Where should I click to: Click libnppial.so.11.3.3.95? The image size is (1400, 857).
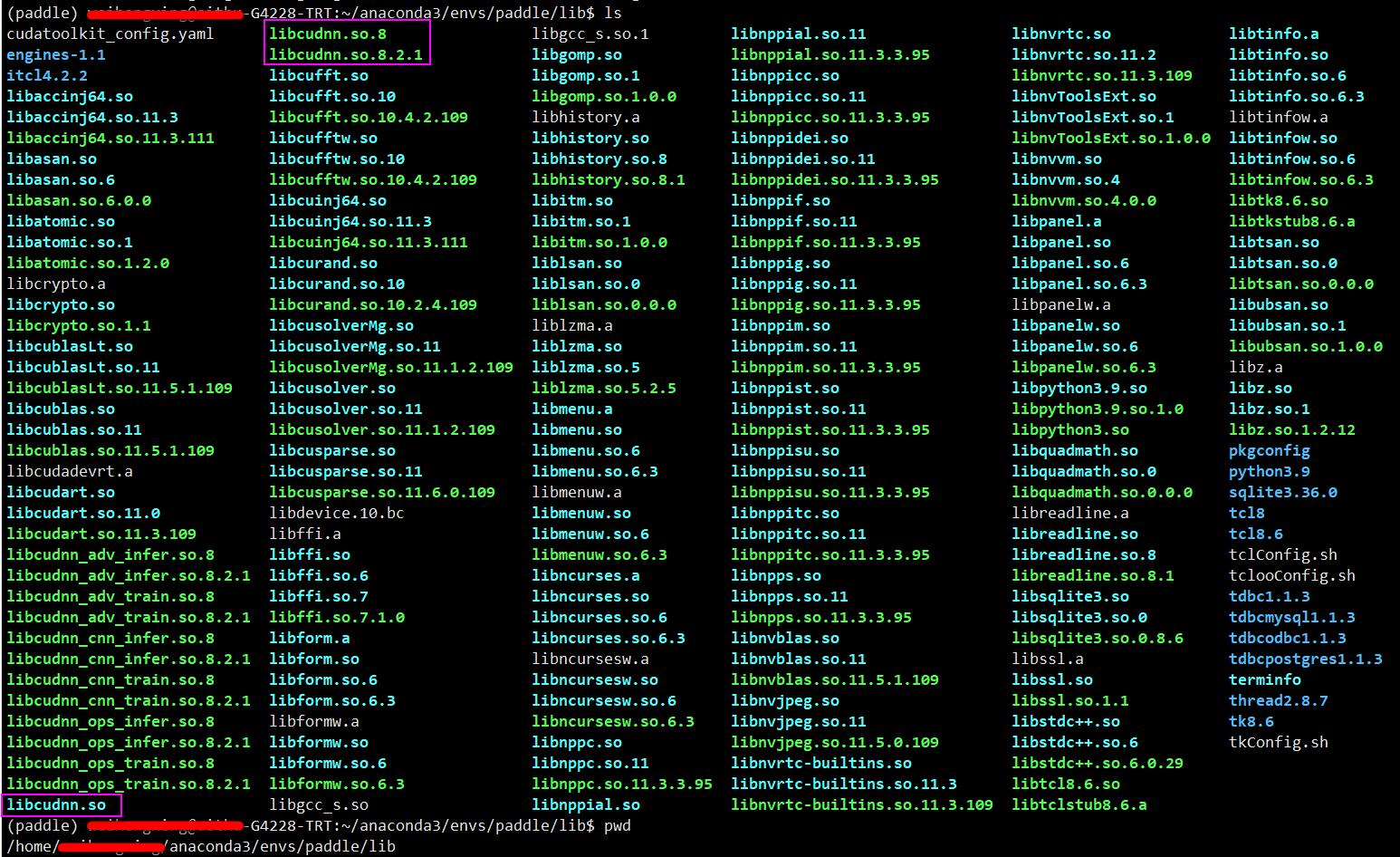(x=830, y=54)
